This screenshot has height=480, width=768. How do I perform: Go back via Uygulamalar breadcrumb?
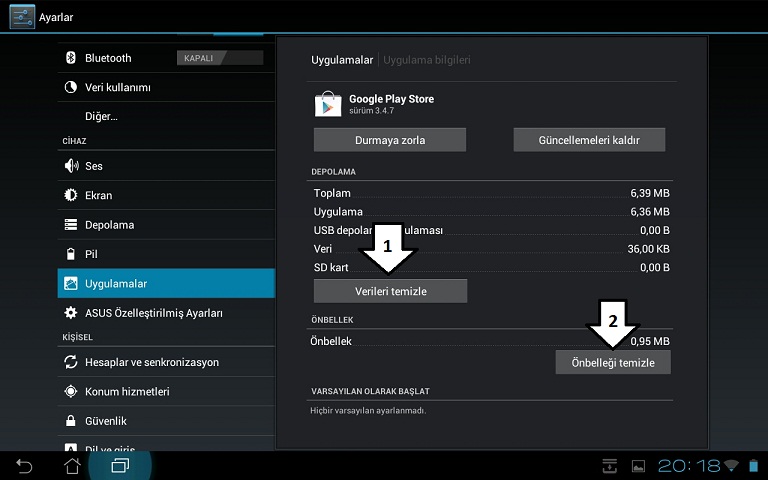(342, 60)
